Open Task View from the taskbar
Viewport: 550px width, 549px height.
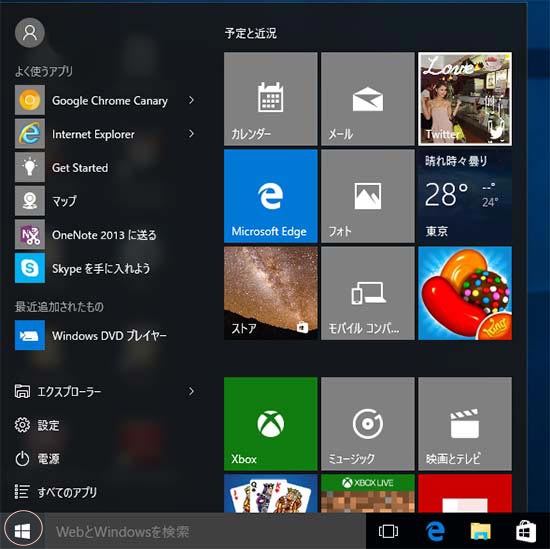388,531
